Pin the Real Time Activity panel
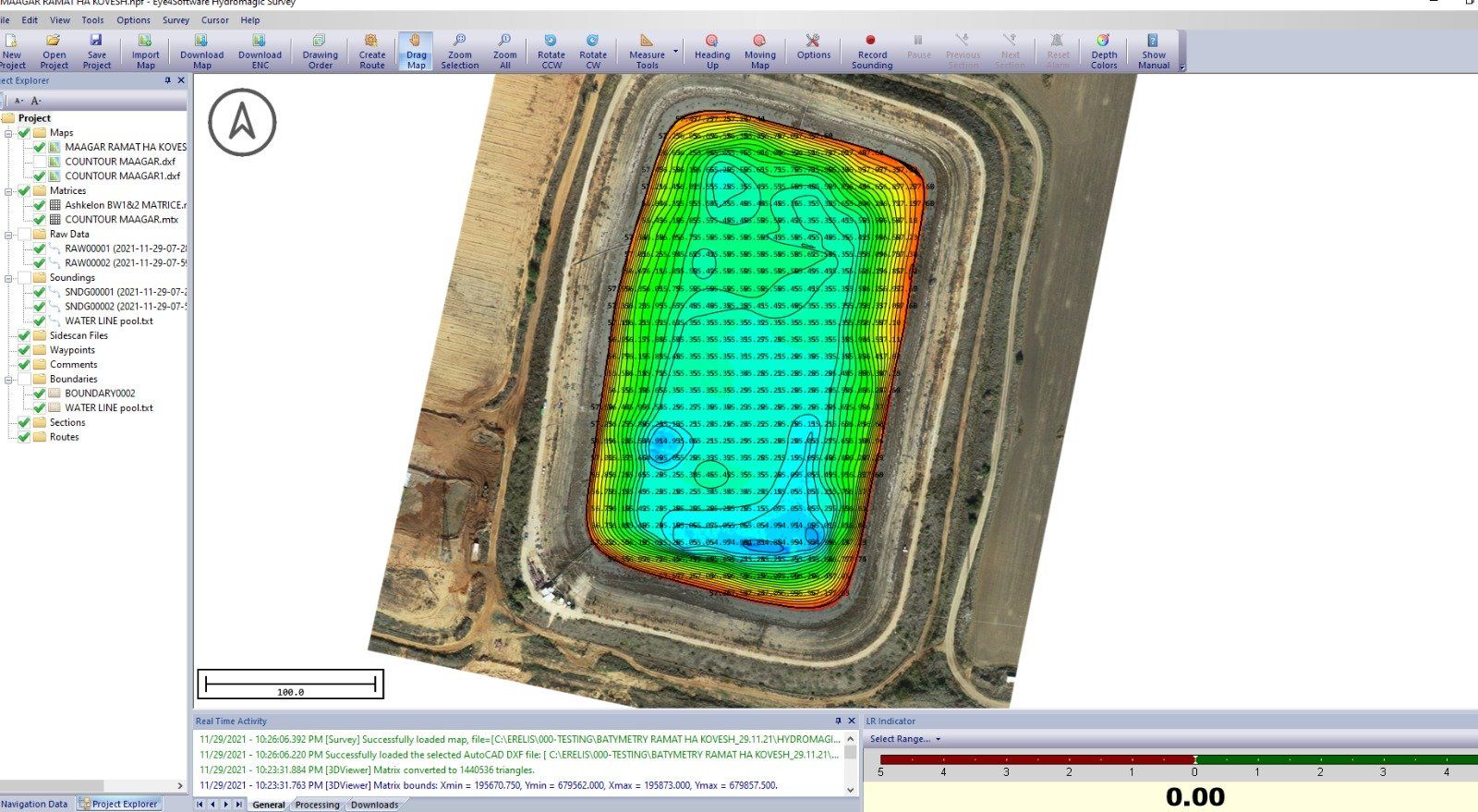 click(x=839, y=721)
